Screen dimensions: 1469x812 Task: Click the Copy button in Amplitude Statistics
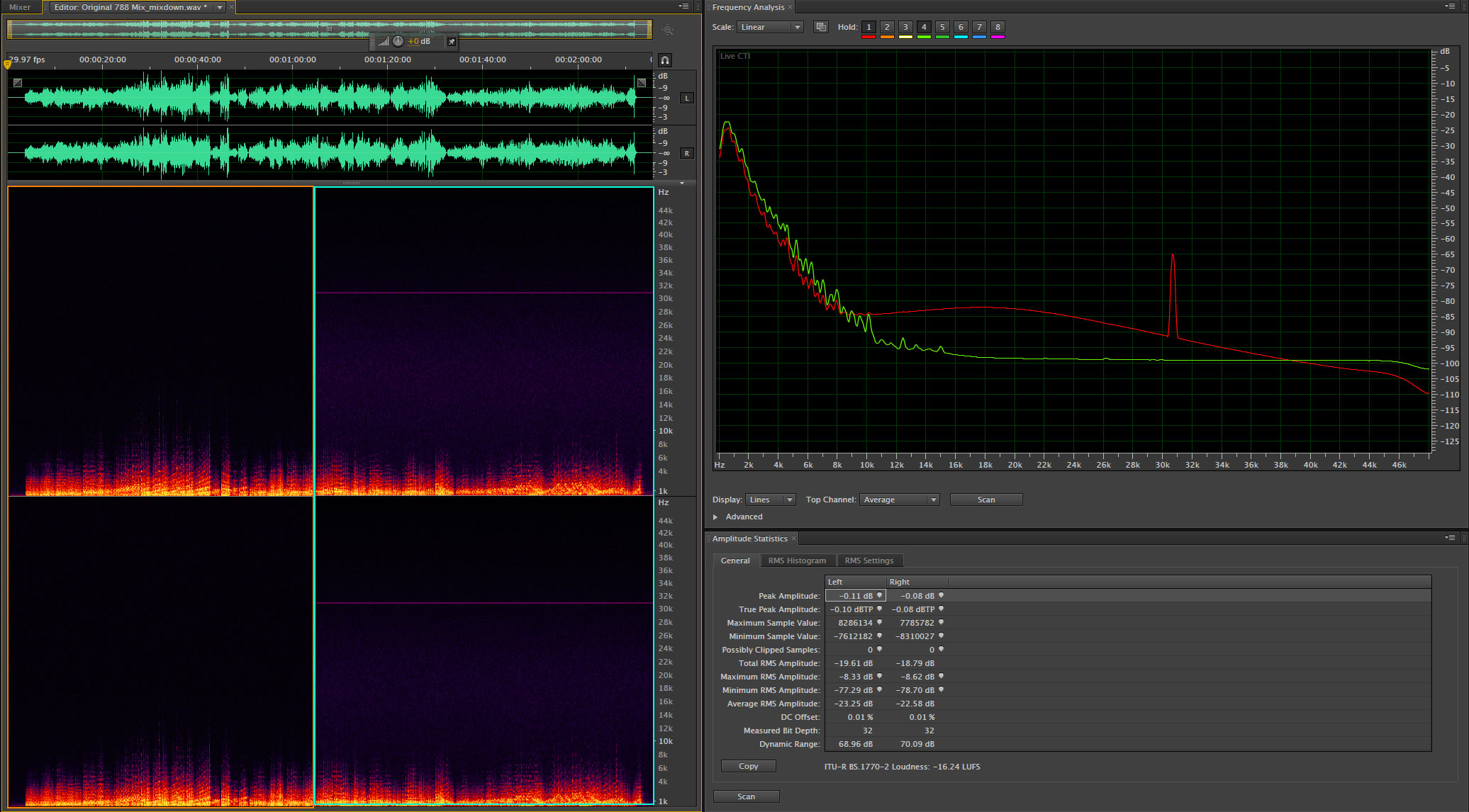[748, 766]
